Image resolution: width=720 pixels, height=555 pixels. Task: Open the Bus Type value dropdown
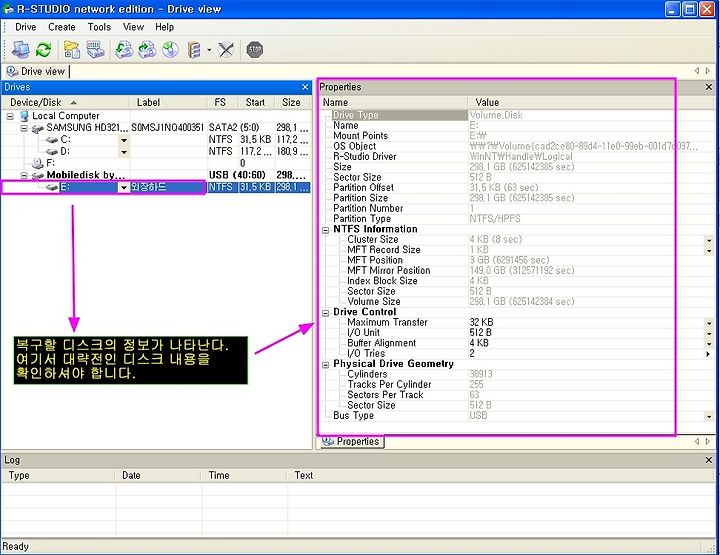(709, 416)
